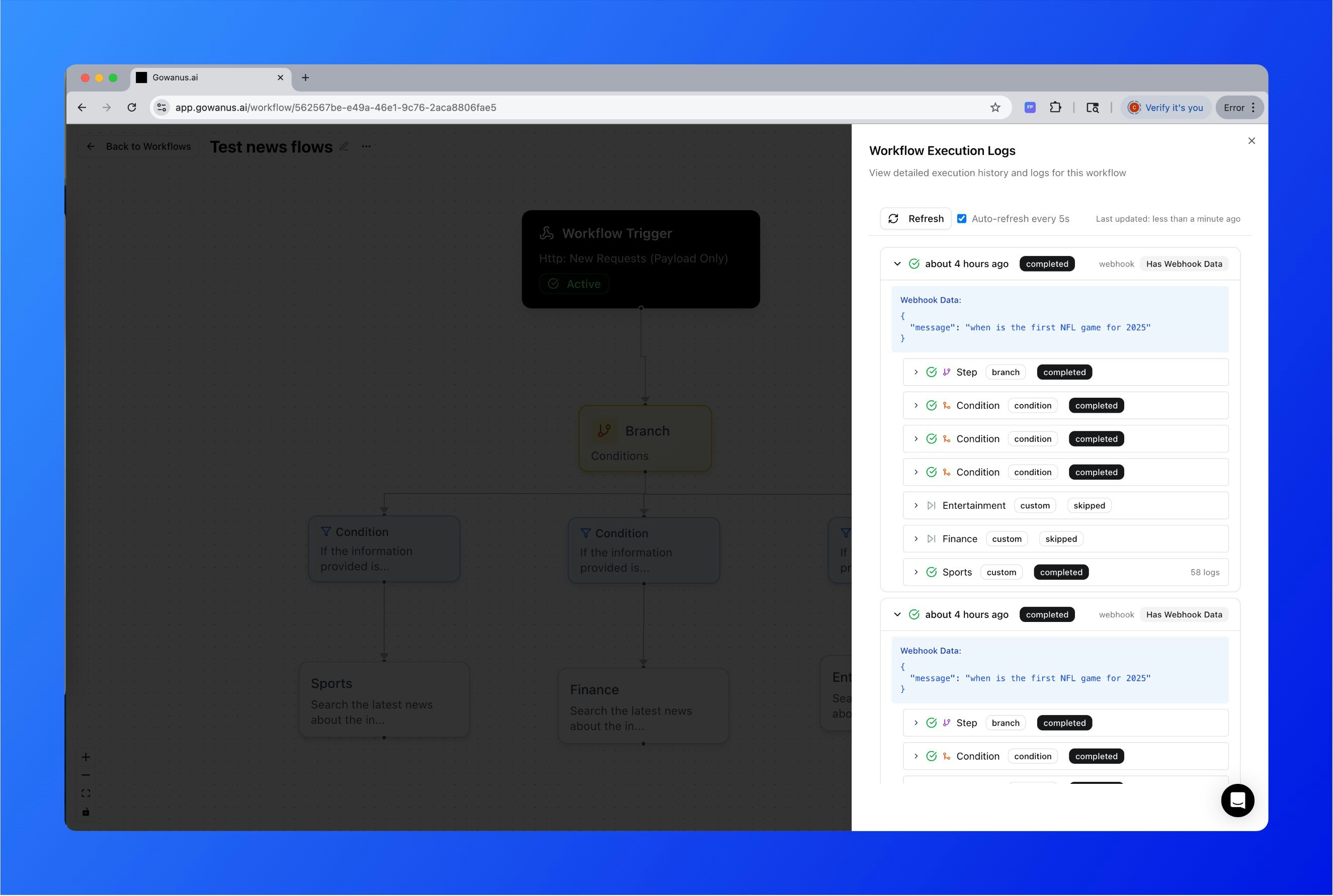The height and width of the screenshot is (896, 1333).
Task: Click the browser back arrow
Action: click(81, 108)
